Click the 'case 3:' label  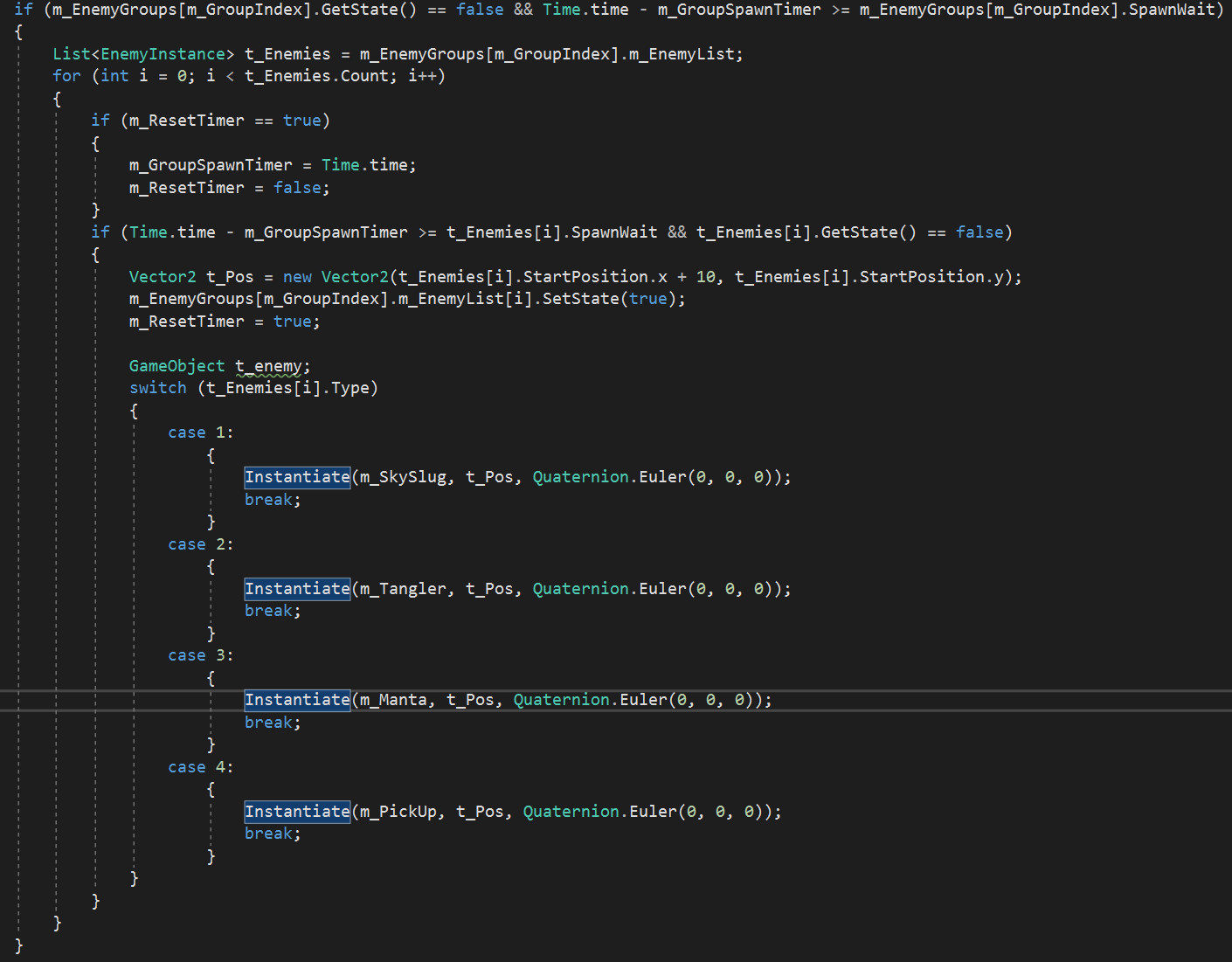click(200, 655)
